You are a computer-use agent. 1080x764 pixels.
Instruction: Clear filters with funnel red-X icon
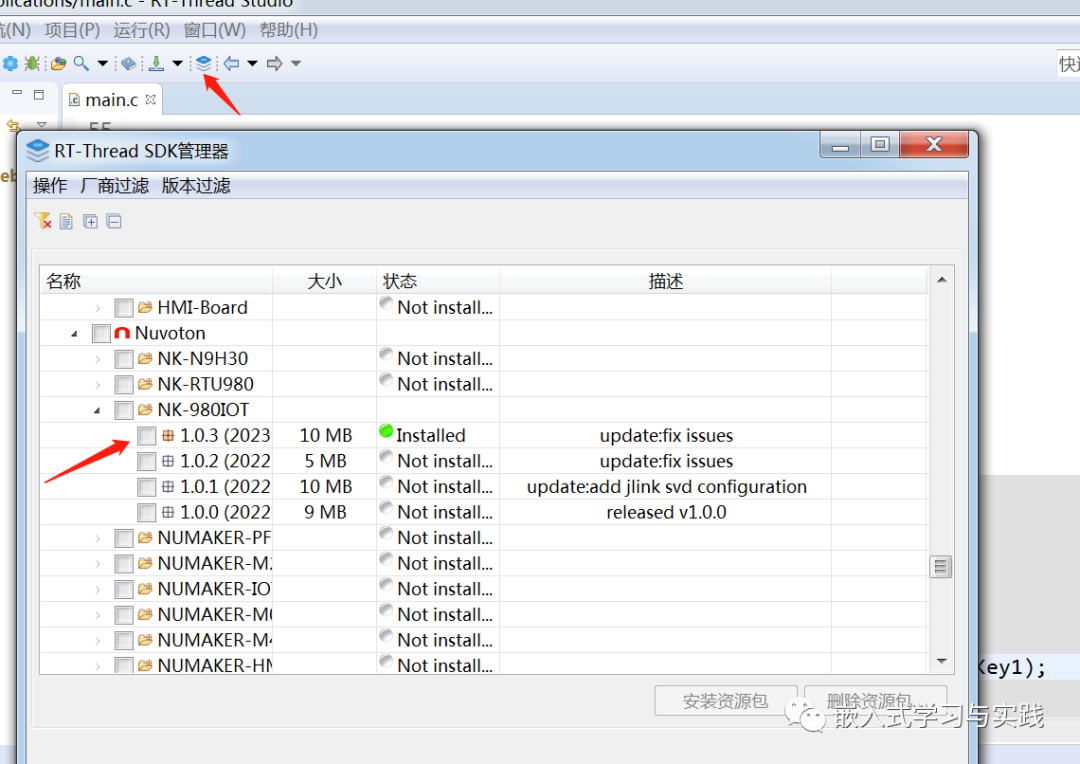click(43, 221)
